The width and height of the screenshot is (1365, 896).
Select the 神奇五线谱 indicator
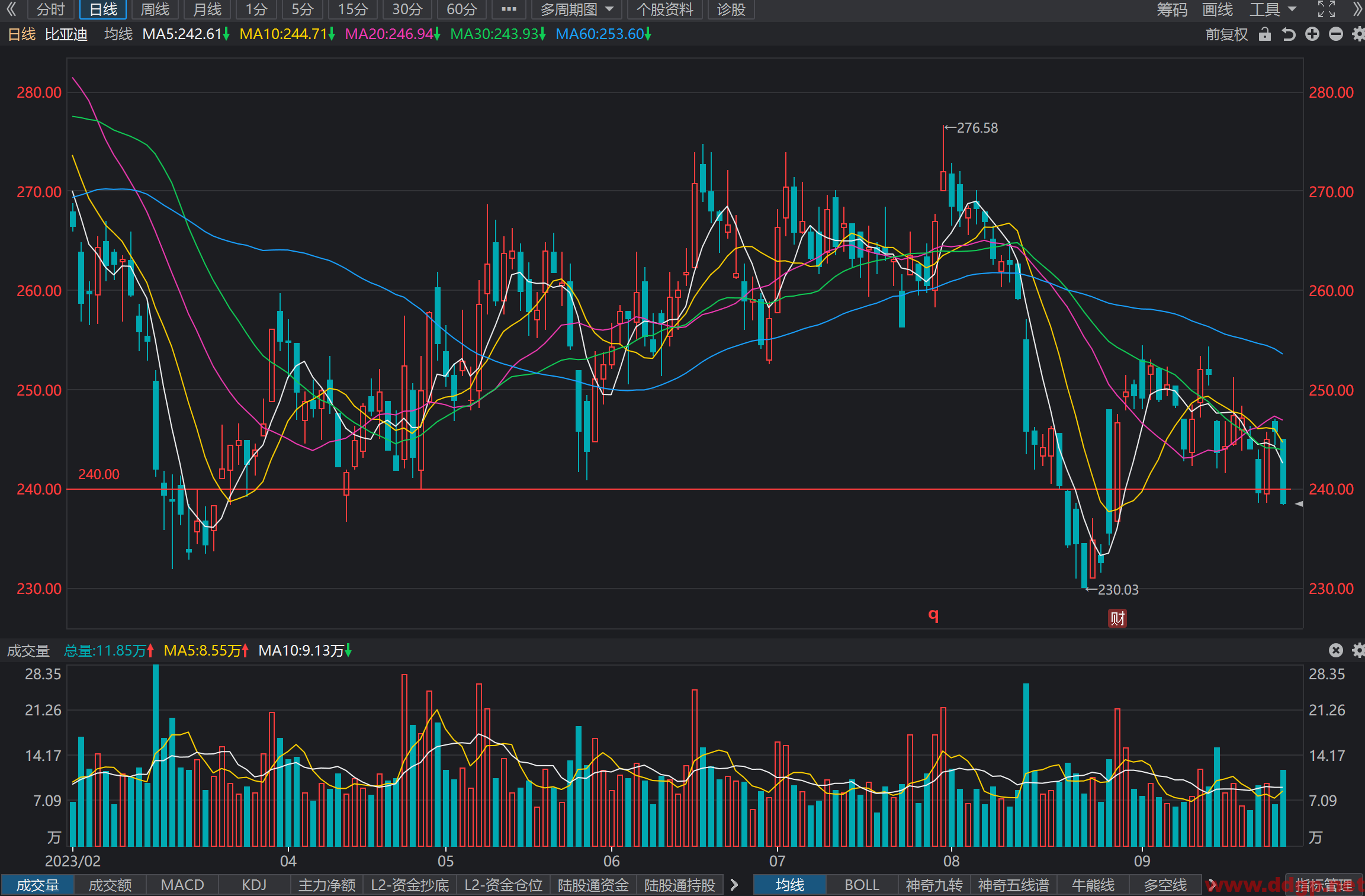coord(1014,885)
